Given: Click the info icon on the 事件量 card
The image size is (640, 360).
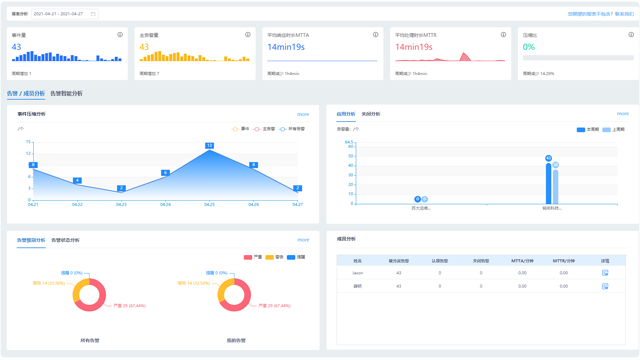Looking at the screenshot, I should pos(120,35).
